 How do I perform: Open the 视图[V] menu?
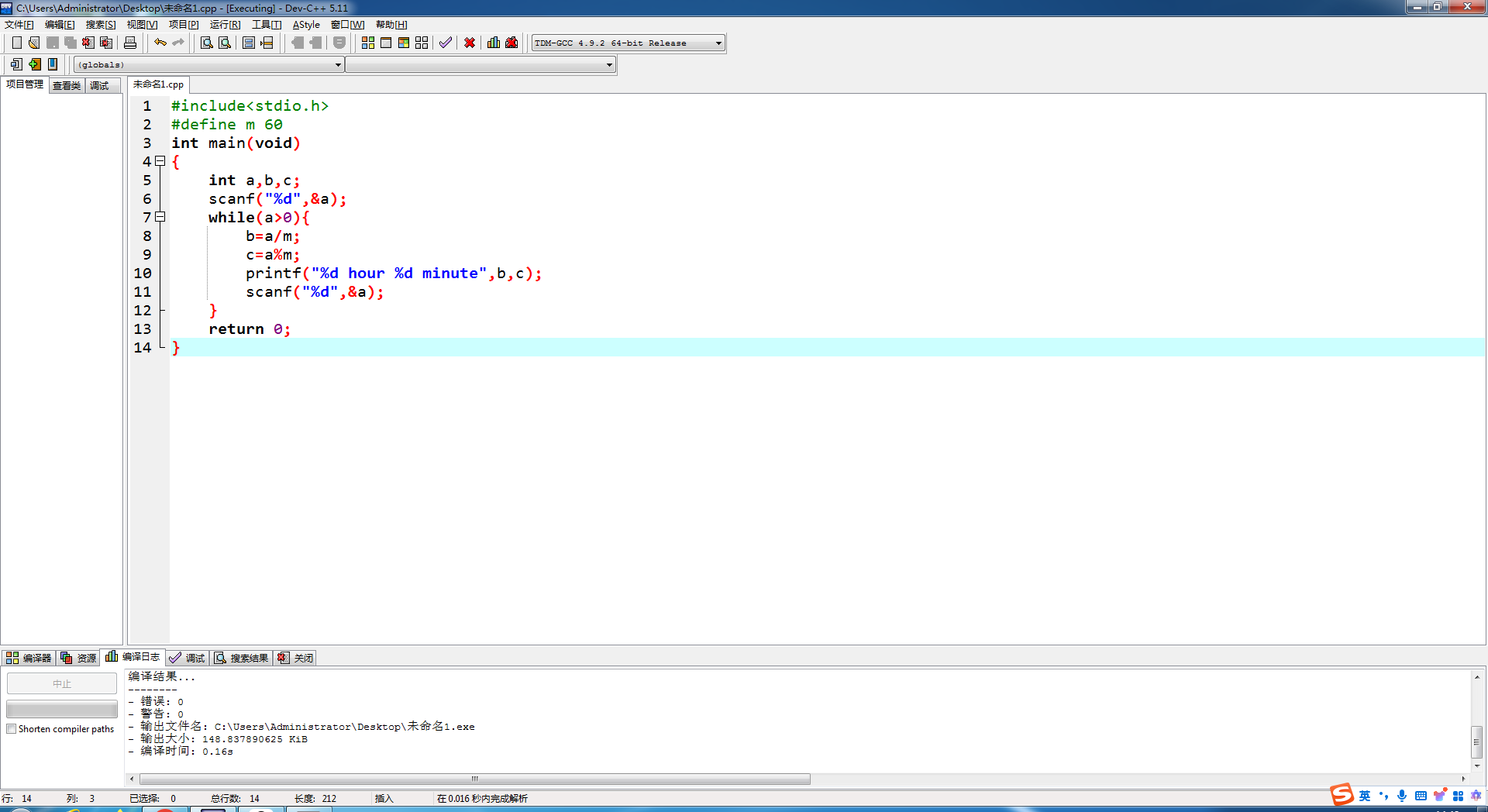[x=142, y=25]
